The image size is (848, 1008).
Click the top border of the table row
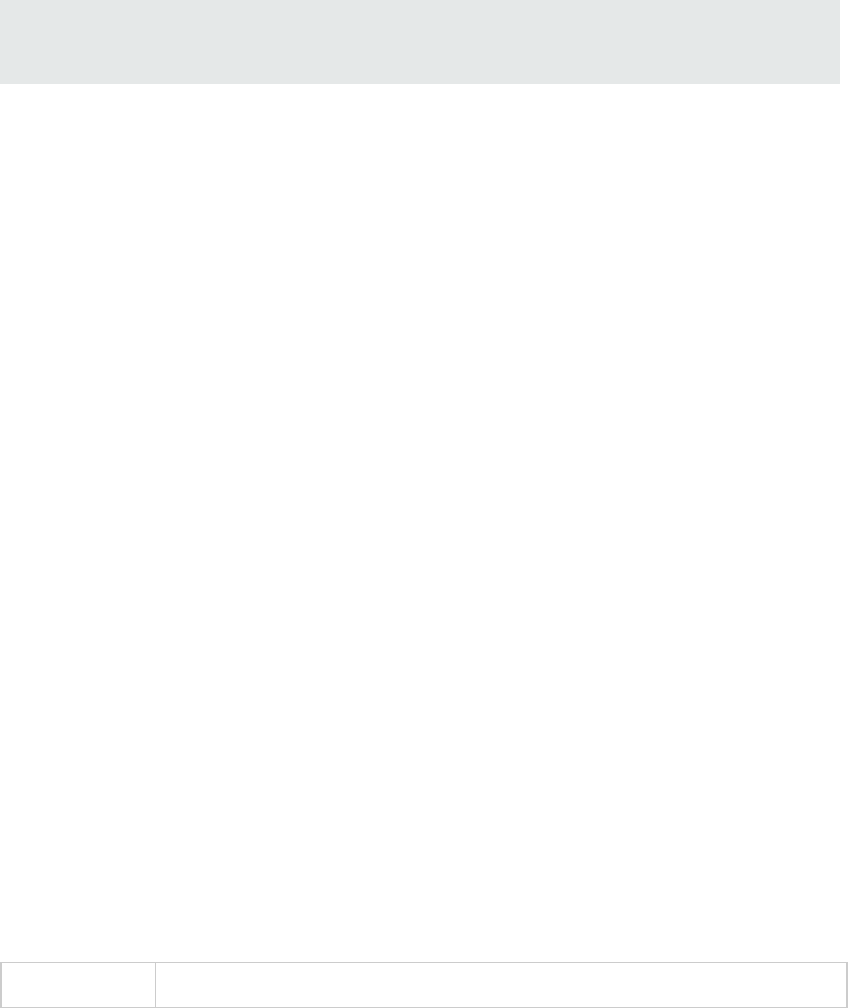tap(424, 962)
